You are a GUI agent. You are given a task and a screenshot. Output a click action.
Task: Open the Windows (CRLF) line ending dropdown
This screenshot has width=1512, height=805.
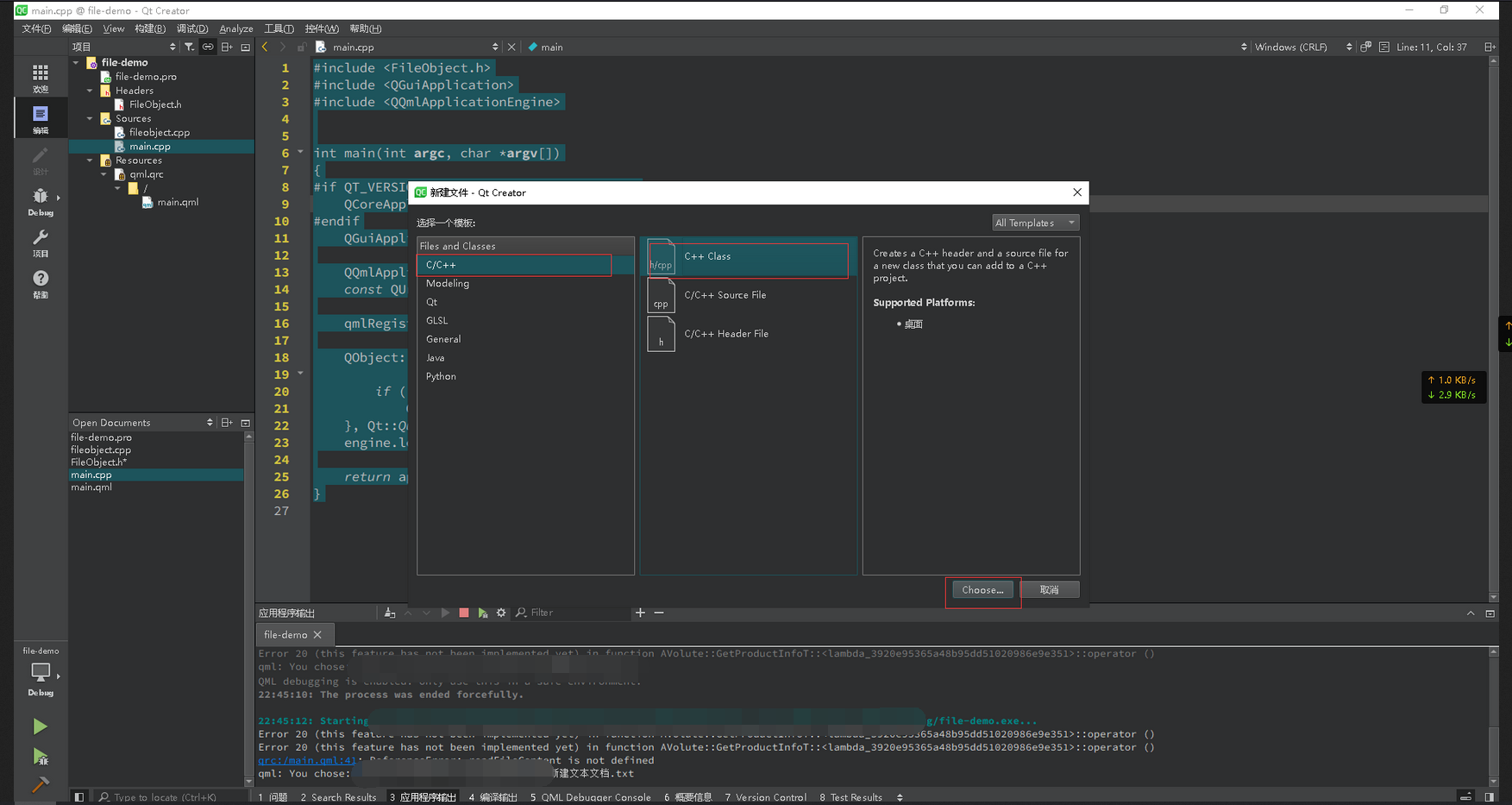click(x=1302, y=47)
